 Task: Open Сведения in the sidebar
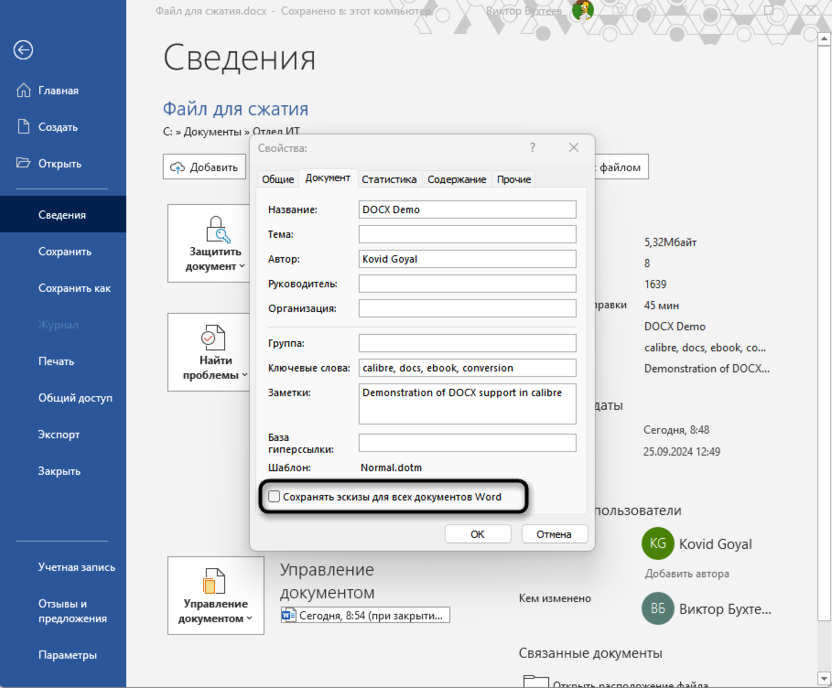click(63, 214)
